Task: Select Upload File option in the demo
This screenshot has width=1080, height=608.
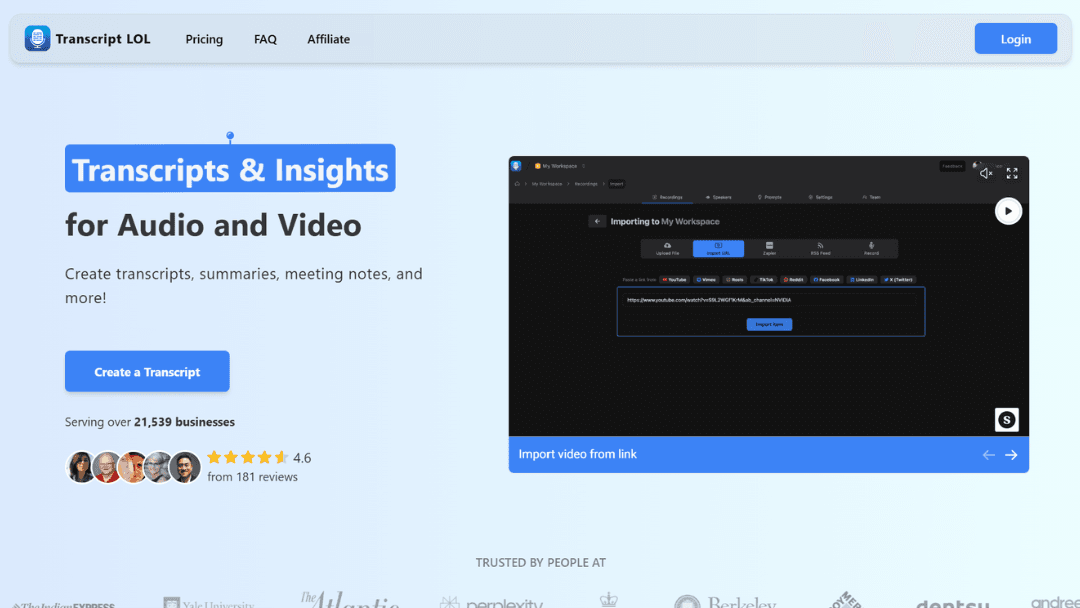Action: tap(667, 249)
